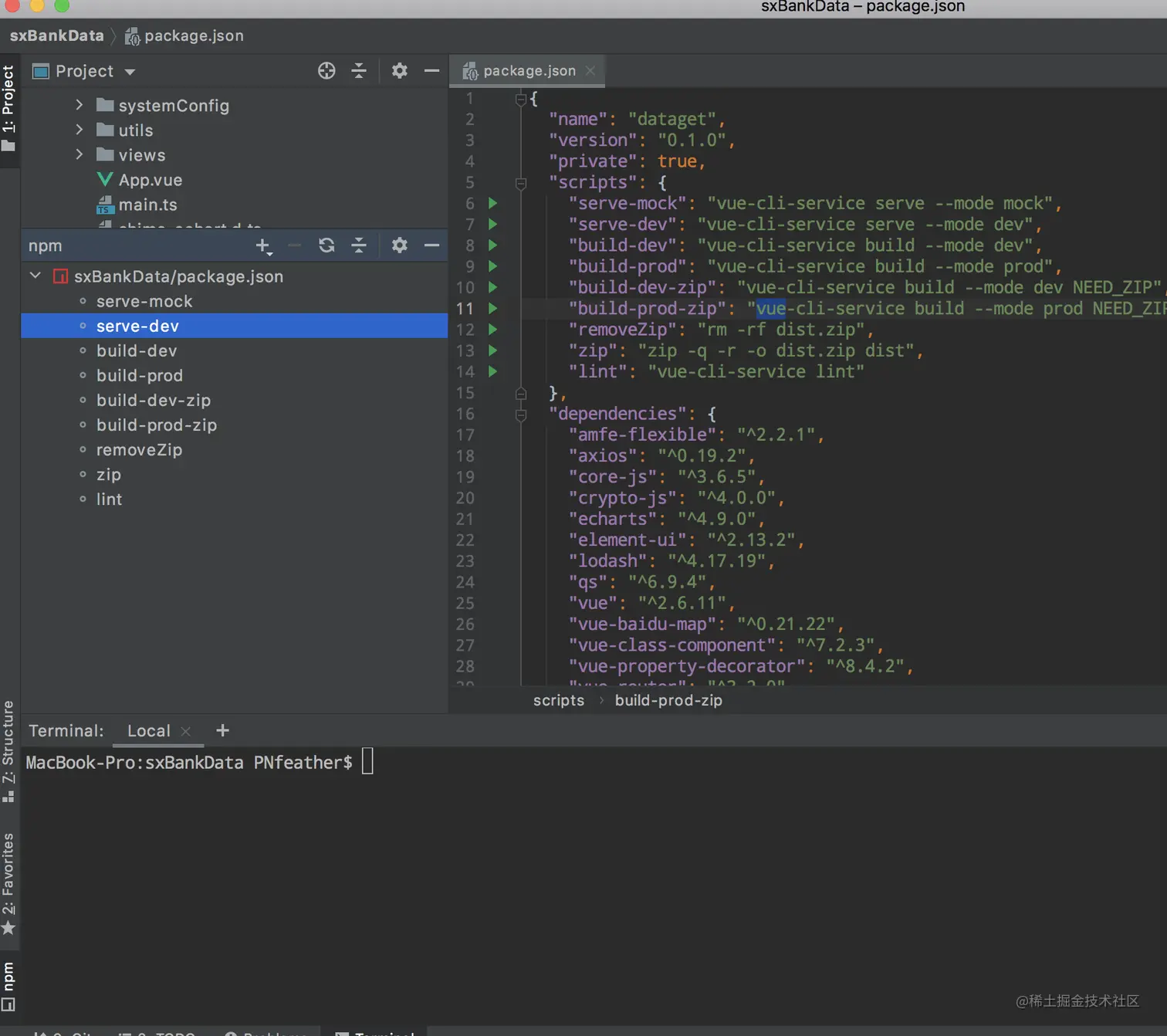Click the "lodash" dependency line
The image size is (1167, 1036).
tap(671, 560)
